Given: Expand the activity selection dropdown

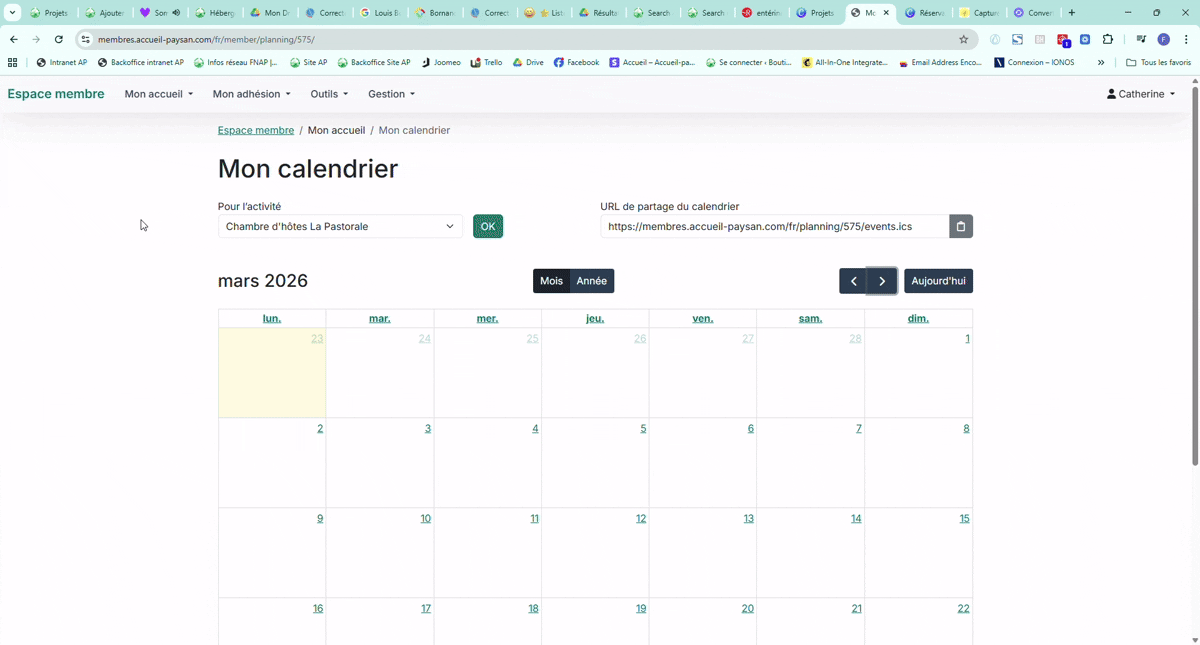Looking at the screenshot, I should coord(340,227).
